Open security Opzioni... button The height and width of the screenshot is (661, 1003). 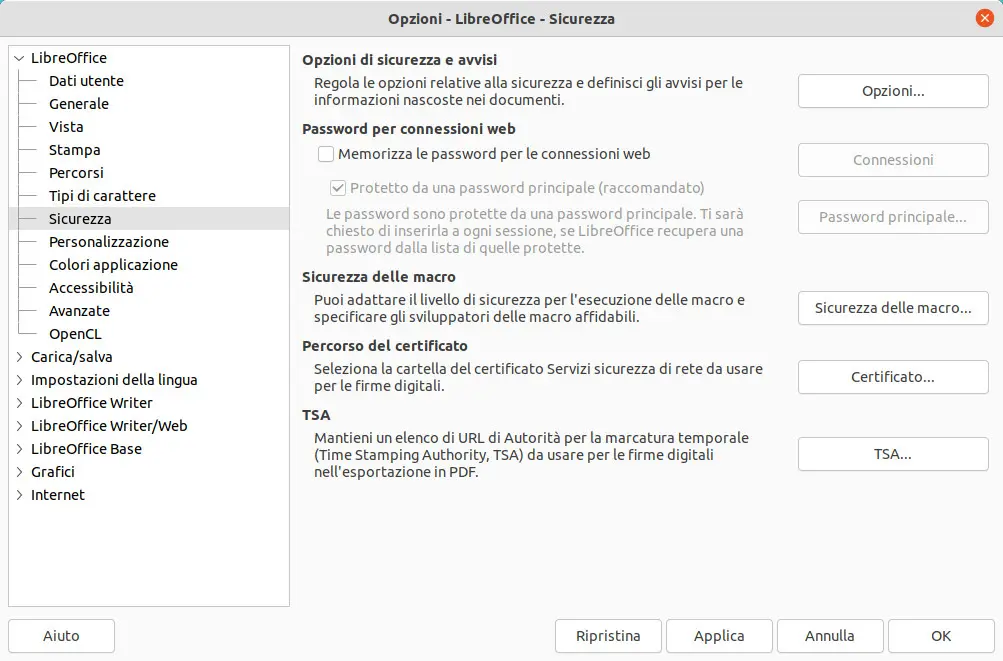pyautogui.click(x=893, y=91)
